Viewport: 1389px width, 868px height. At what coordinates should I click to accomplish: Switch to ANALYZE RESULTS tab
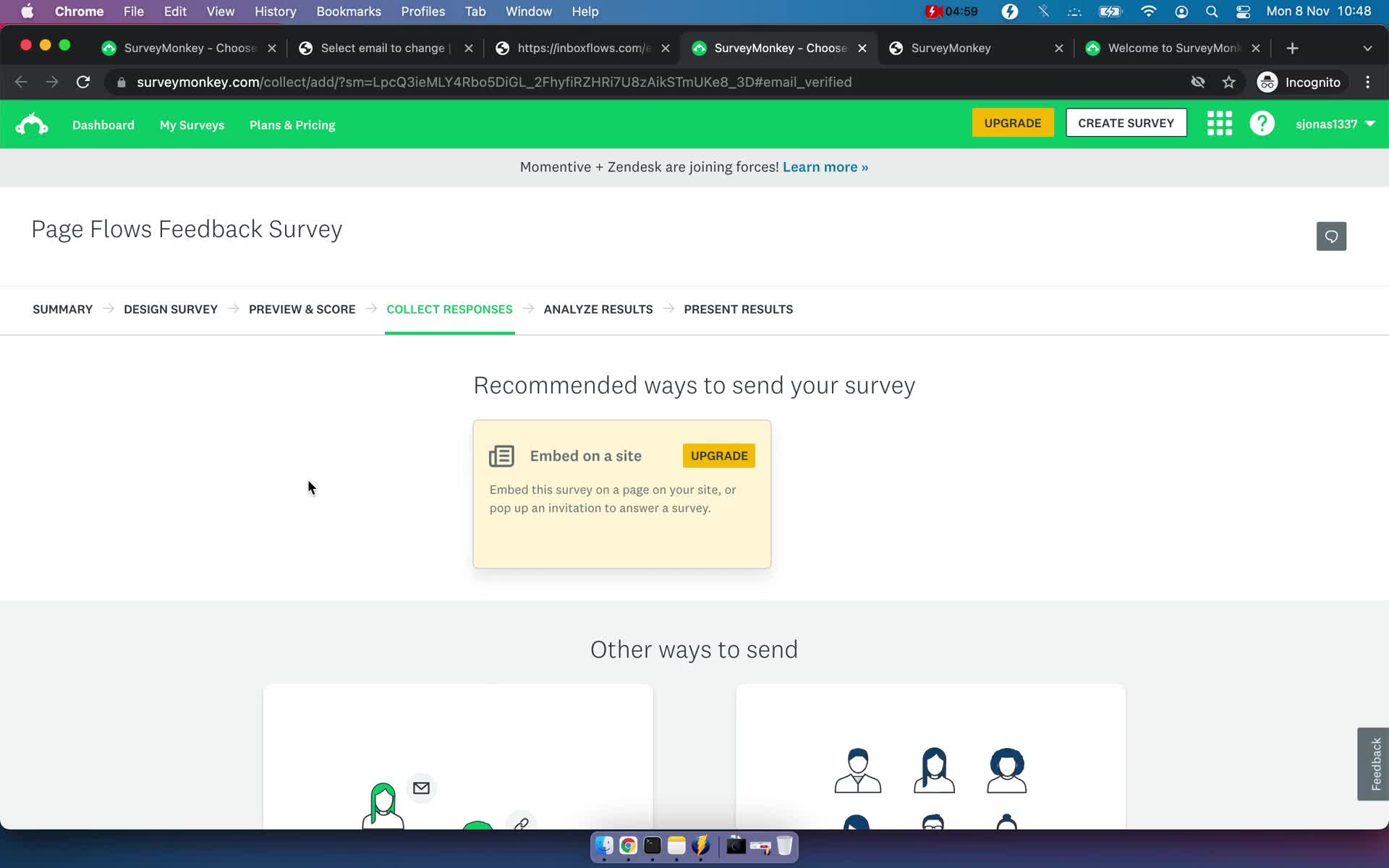click(598, 308)
